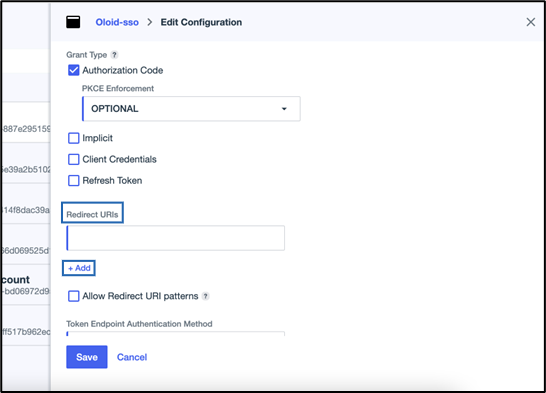Click help icon beside Allow Redirect URI patterns
The height and width of the screenshot is (393, 546).
(x=206, y=296)
